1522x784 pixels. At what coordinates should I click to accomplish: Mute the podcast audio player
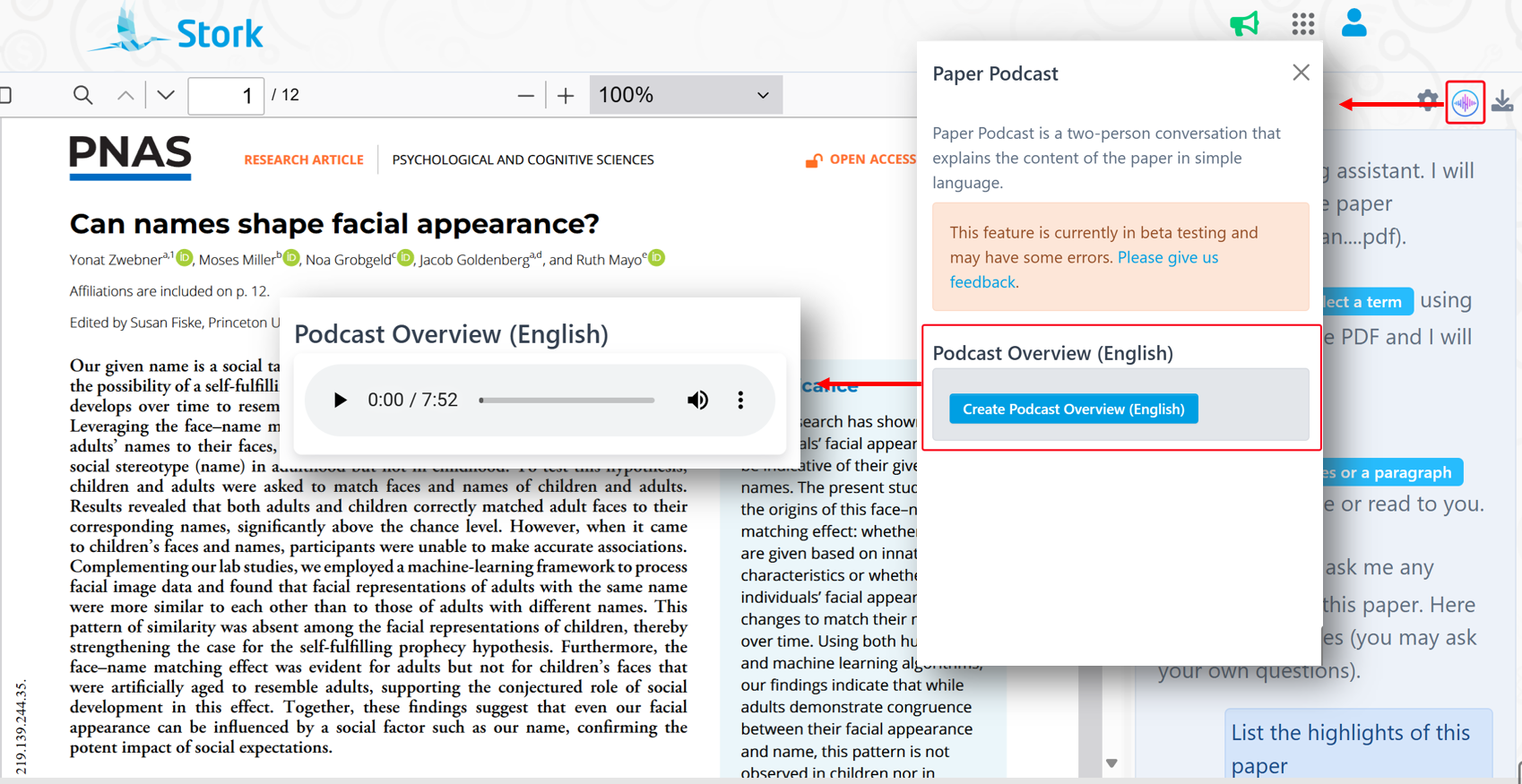click(x=697, y=401)
